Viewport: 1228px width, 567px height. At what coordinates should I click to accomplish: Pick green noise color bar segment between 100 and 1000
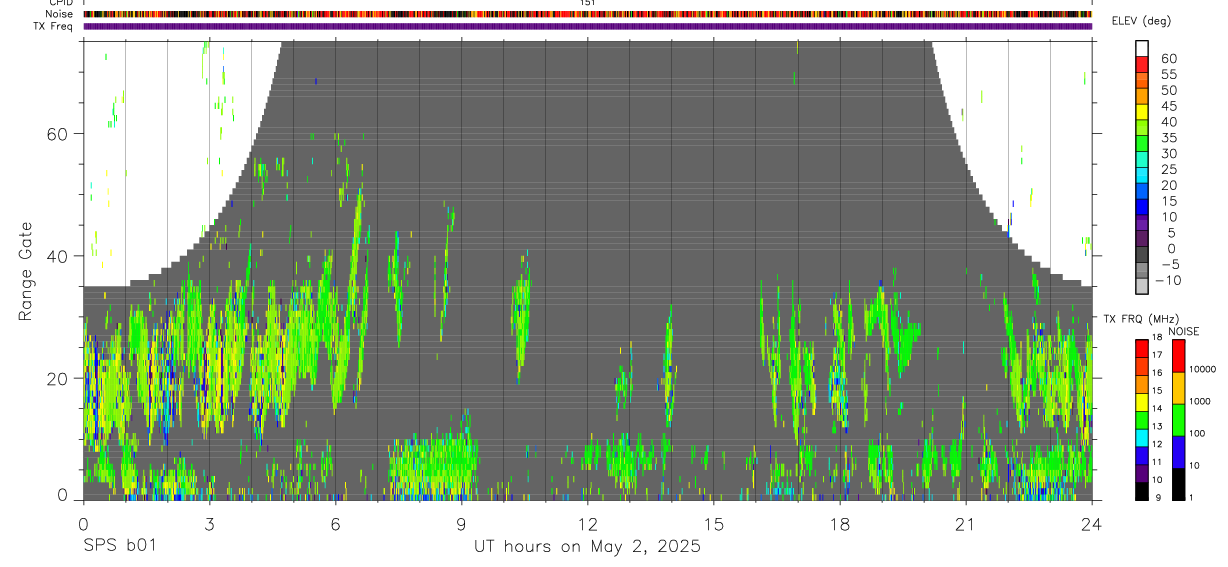click(1178, 420)
